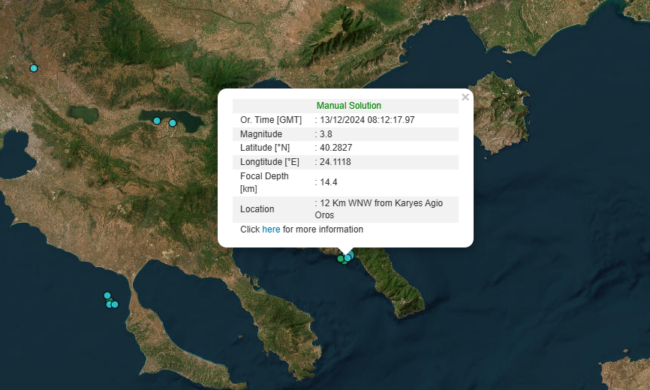Select the cyan marker under the popup pointer
Screen dimensions: 650x390
tap(348, 257)
